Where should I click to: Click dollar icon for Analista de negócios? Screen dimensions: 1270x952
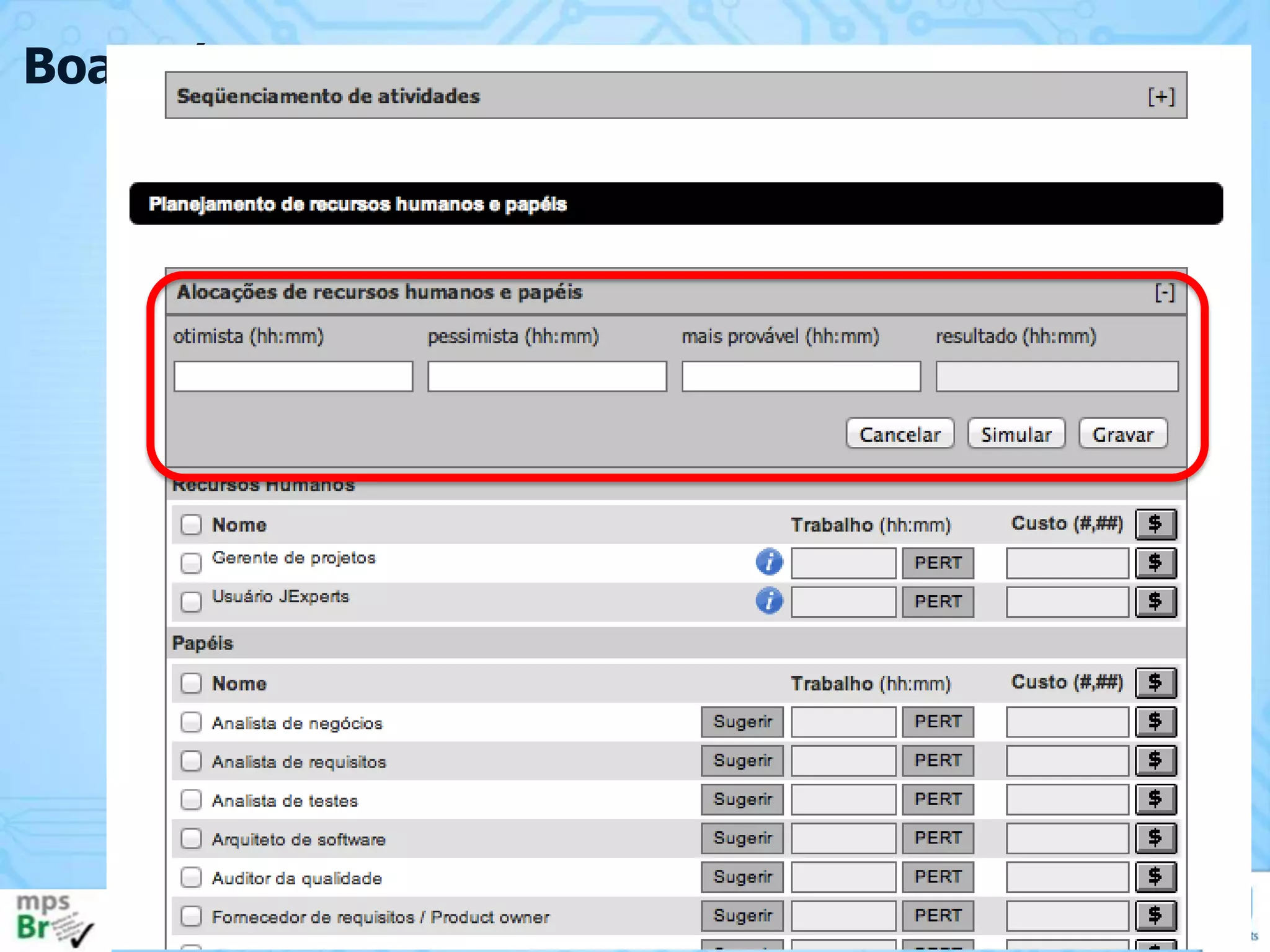1156,721
